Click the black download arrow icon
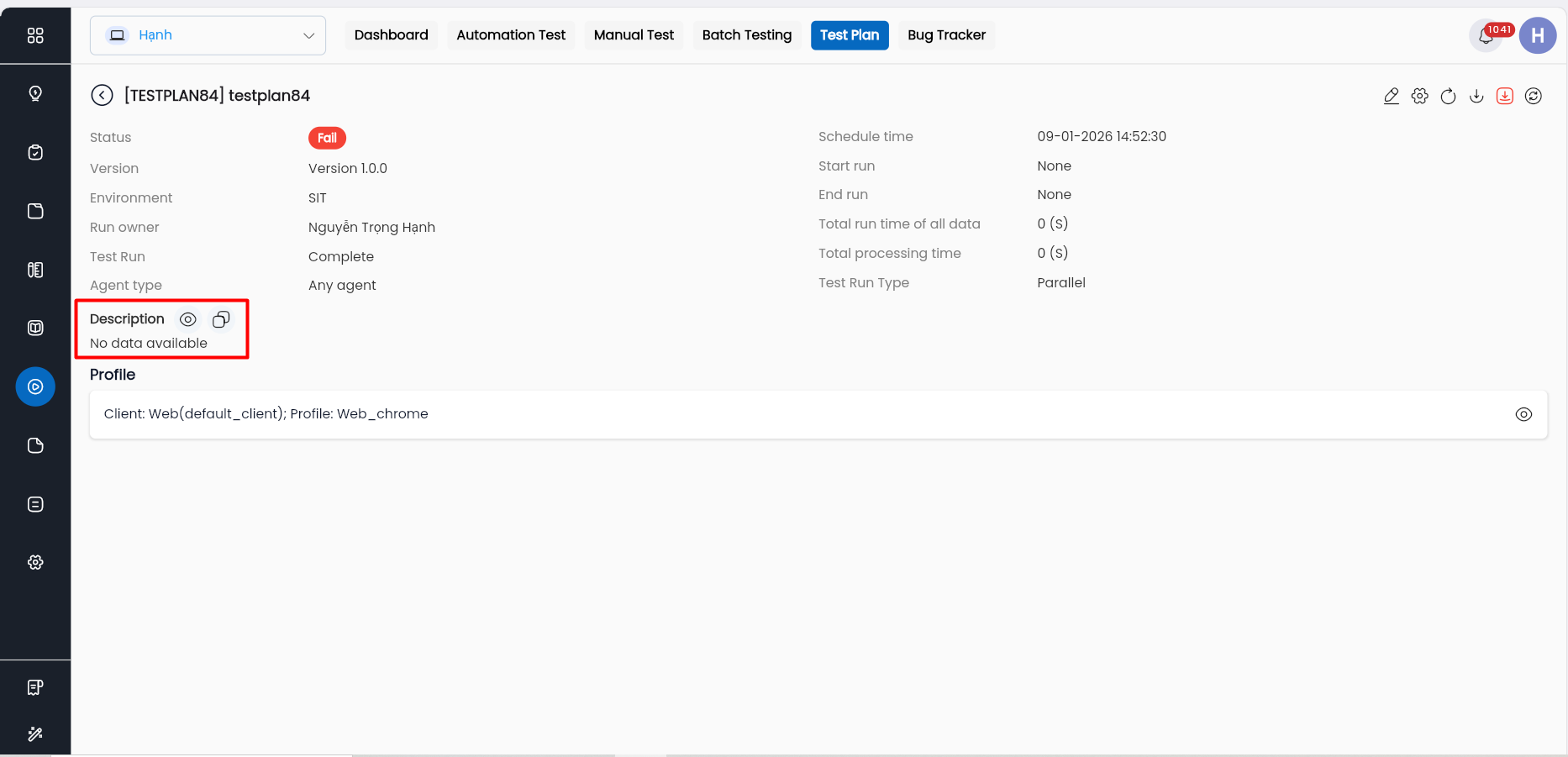1568x757 pixels. (1476, 96)
